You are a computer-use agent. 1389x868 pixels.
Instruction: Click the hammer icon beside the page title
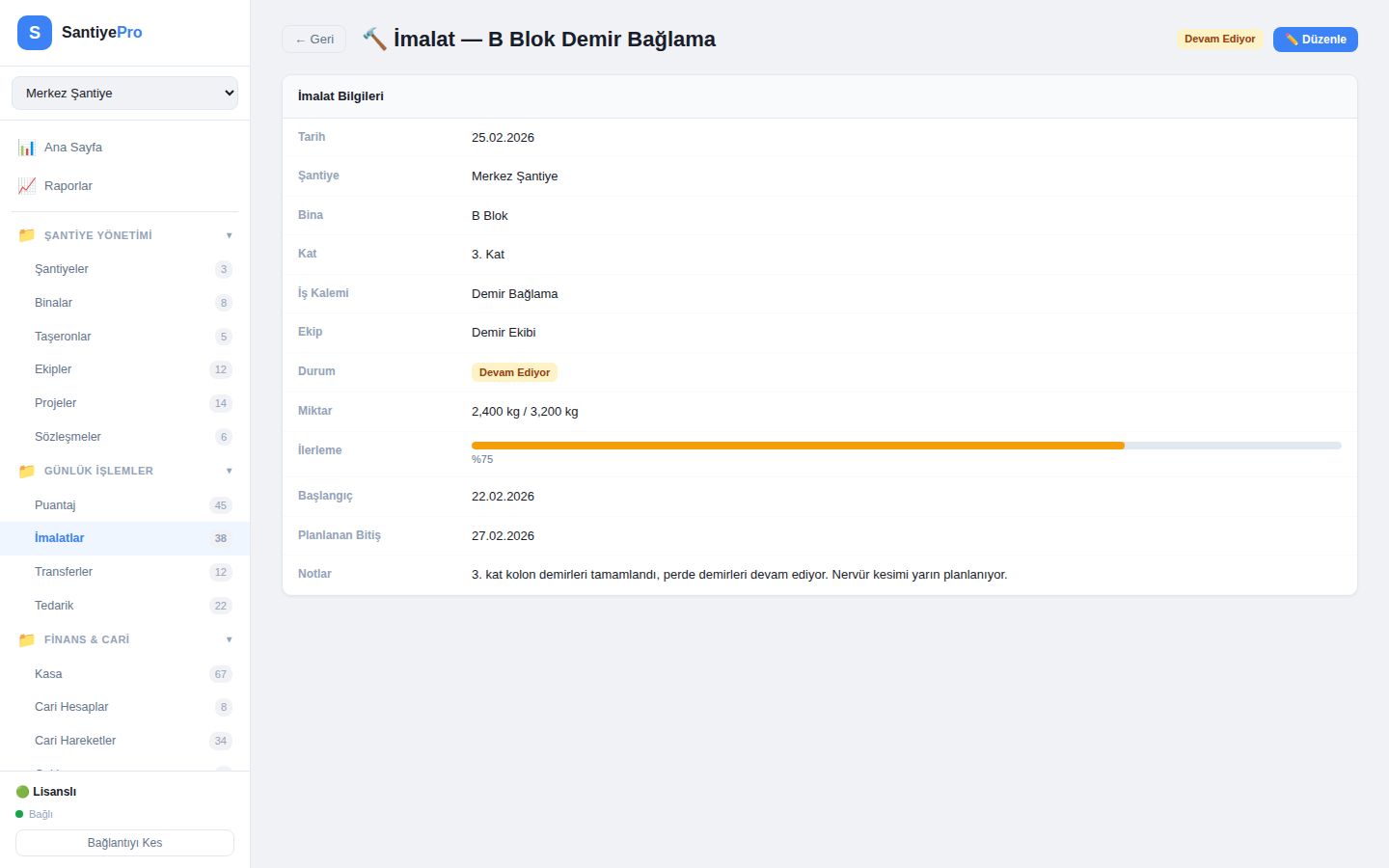[374, 40]
